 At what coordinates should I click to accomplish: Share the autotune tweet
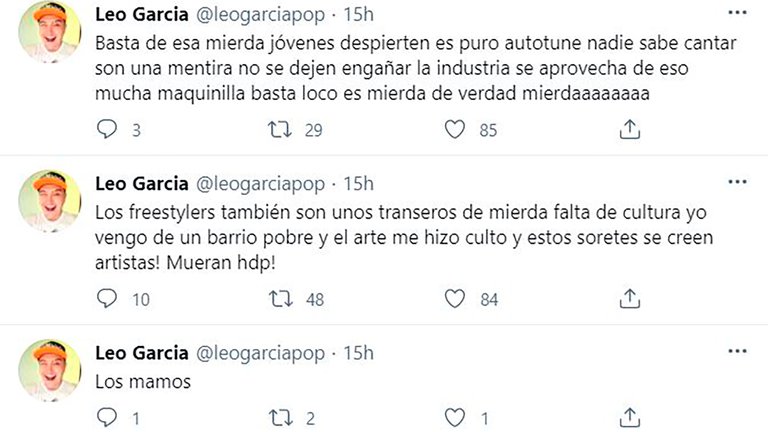pos(630,129)
